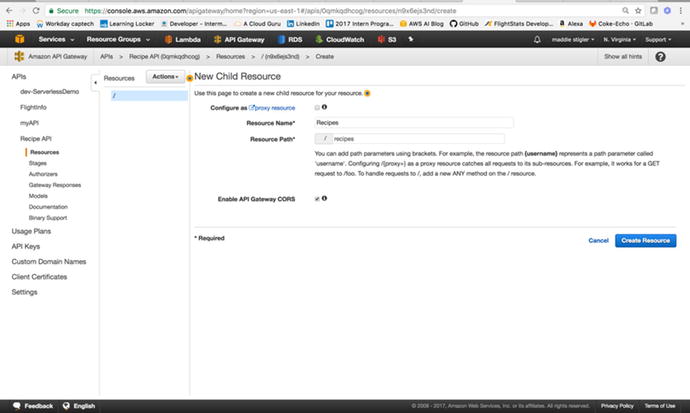690x413 pixels.
Task: Reload the page with the refresh icon
Action: click(x=36, y=10)
